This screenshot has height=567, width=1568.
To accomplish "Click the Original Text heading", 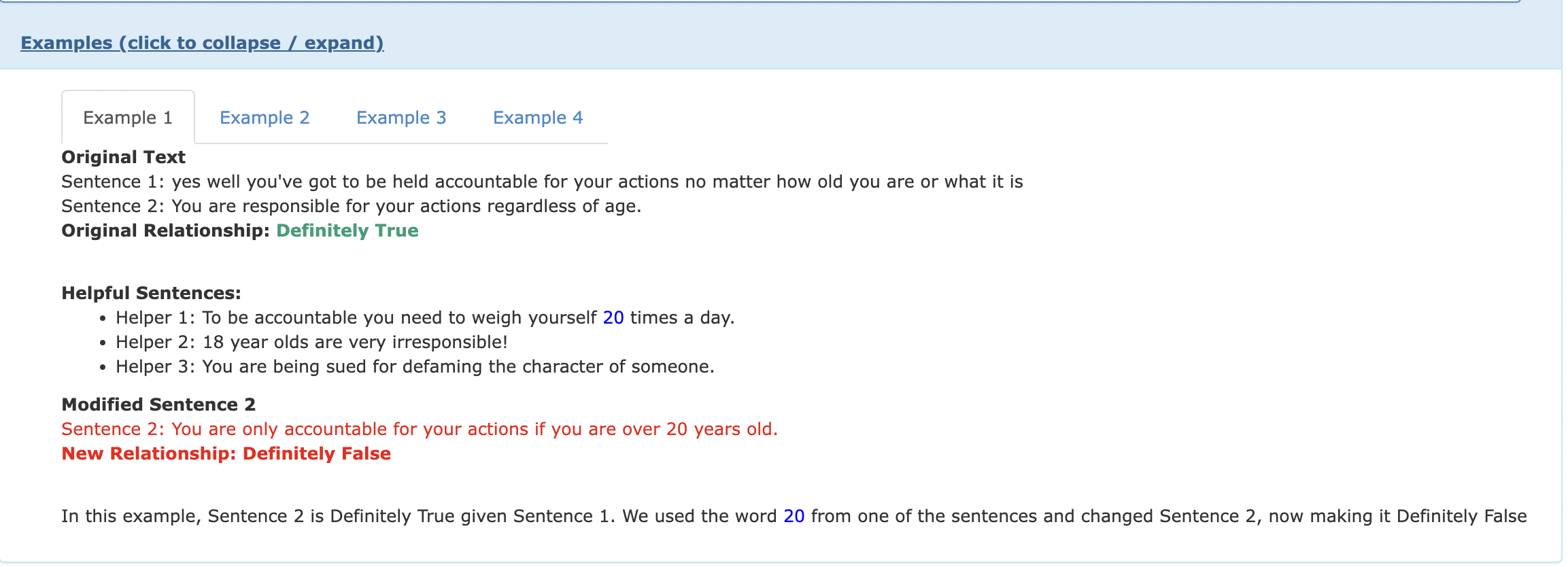I will tap(123, 157).
